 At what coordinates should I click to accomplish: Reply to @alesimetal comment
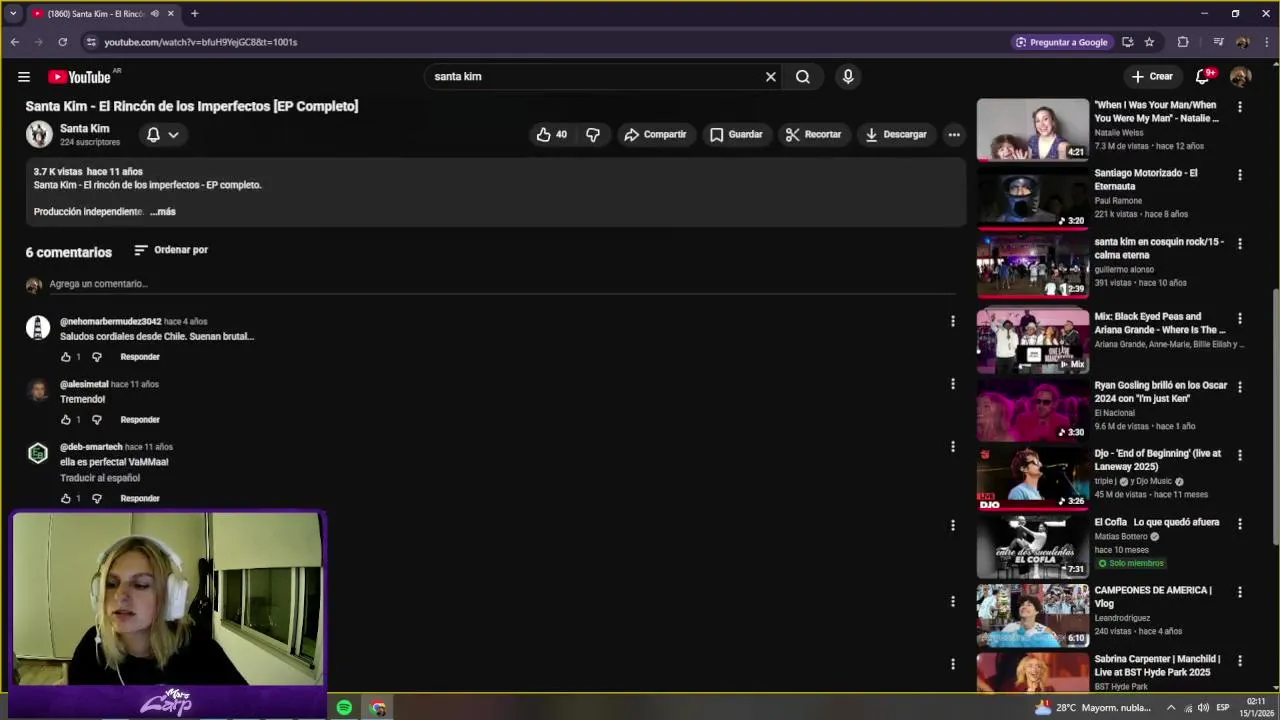(140, 420)
